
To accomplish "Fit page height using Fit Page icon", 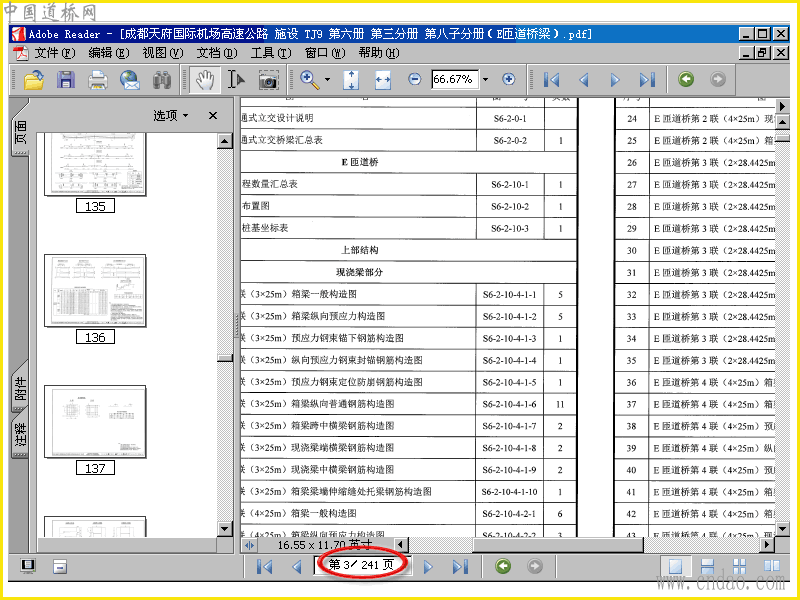I will point(351,80).
